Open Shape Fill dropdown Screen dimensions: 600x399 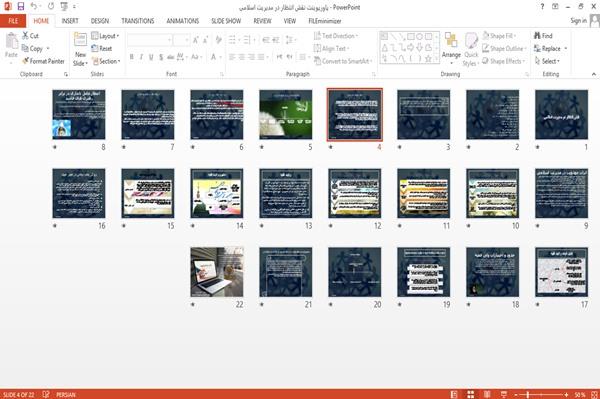point(499,36)
